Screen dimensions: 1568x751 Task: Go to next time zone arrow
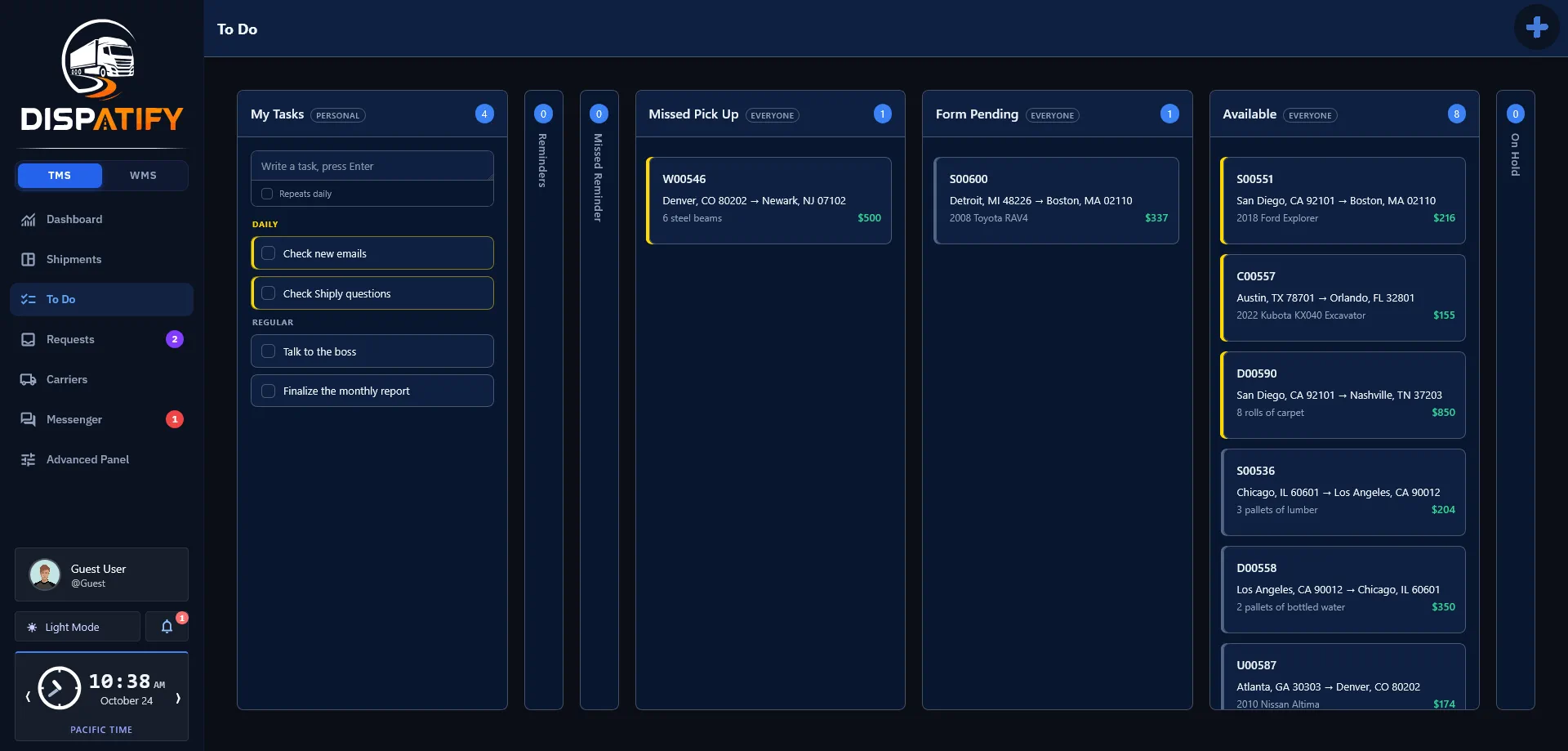pyautogui.click(x=178, y=698)
